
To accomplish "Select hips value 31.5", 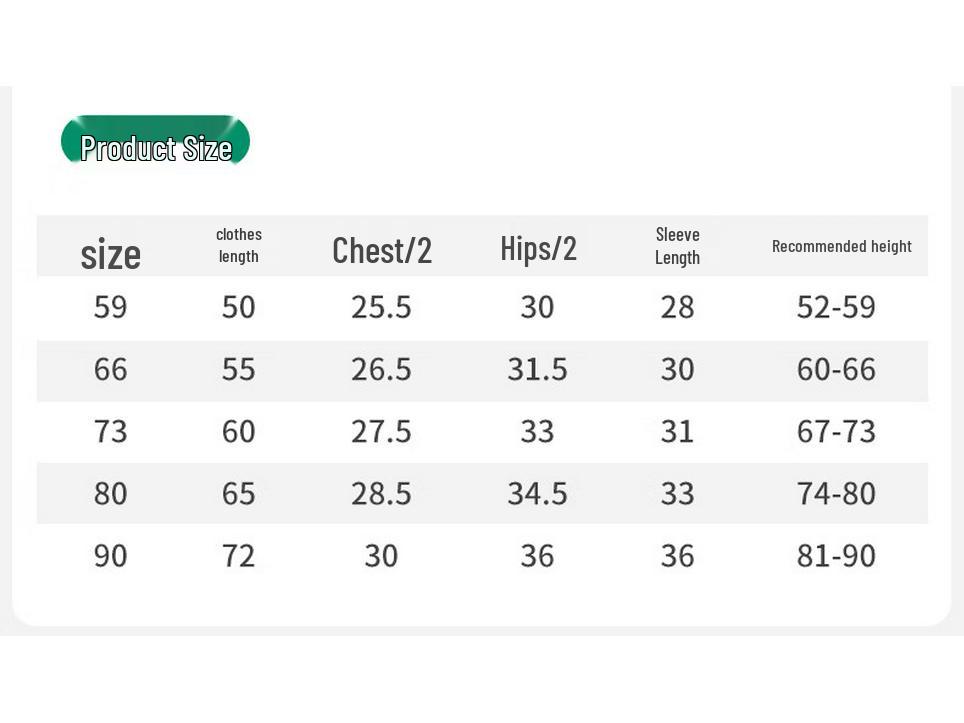I will click(x=537, y=369).
